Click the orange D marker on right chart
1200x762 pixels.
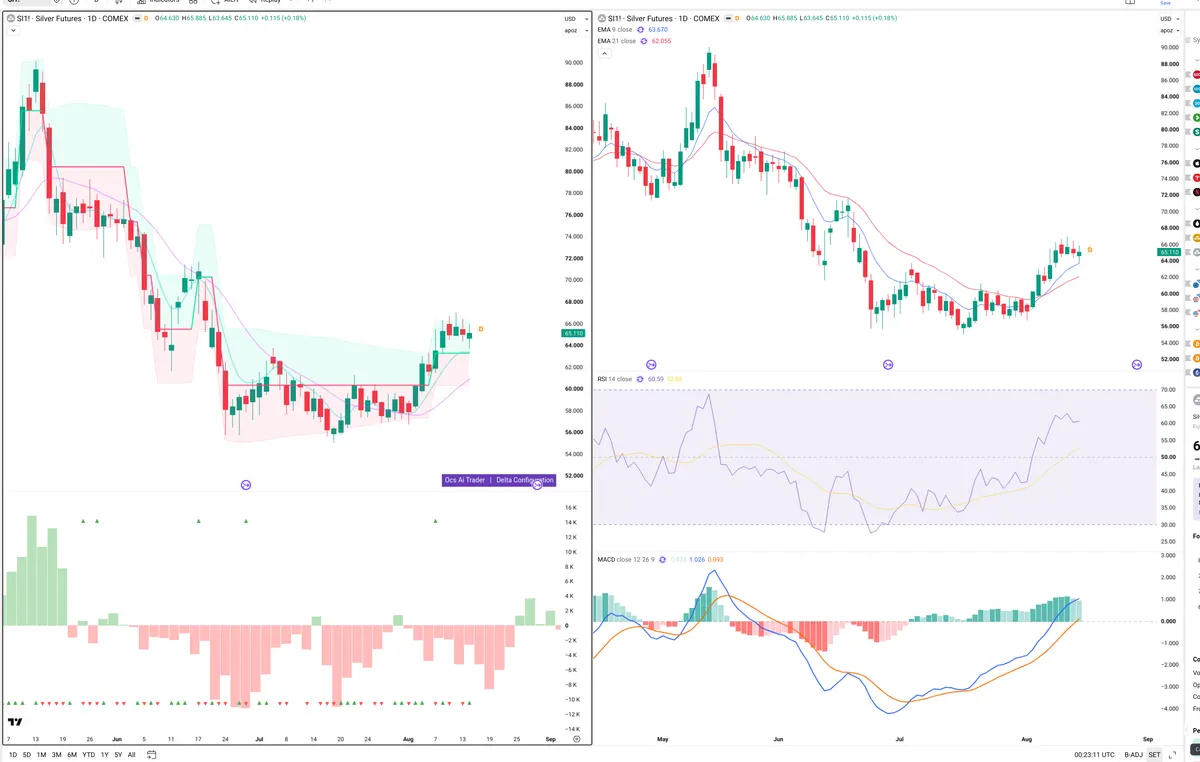click(1090, 249)
